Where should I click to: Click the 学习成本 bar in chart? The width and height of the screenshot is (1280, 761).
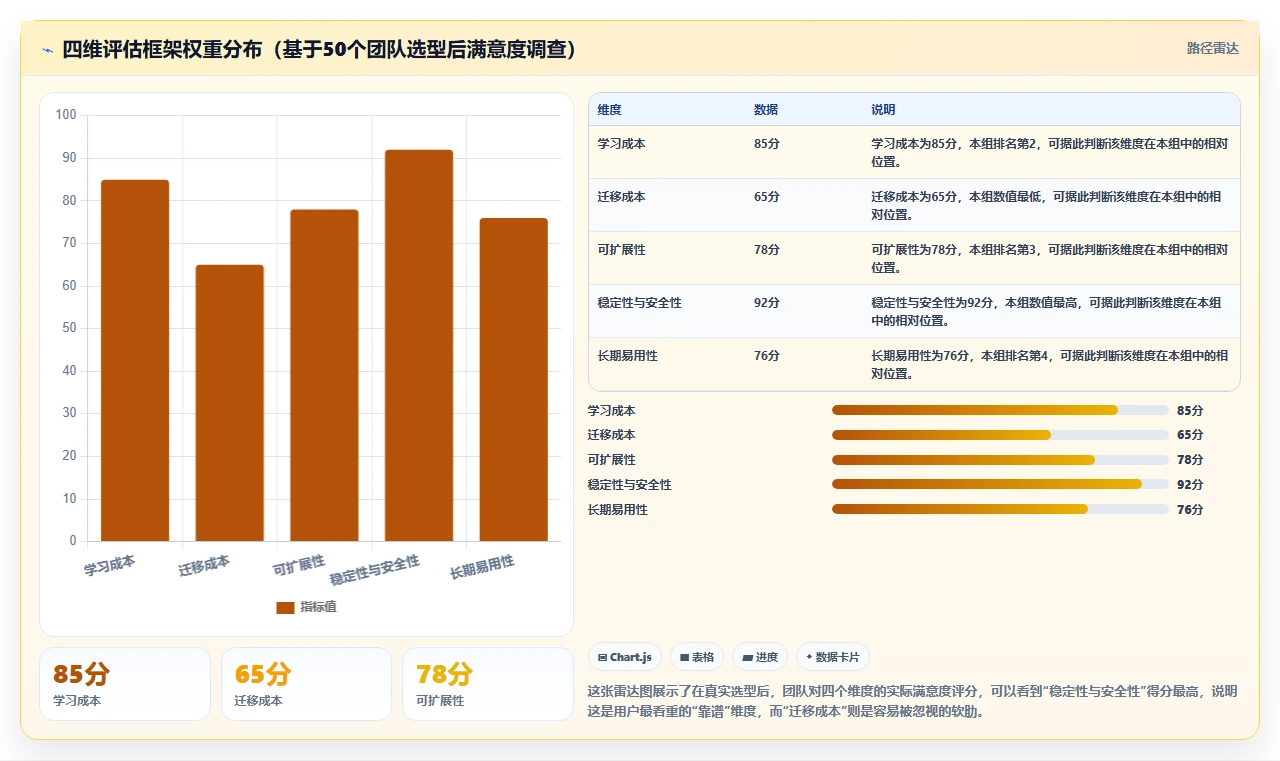tap(135, 361)
